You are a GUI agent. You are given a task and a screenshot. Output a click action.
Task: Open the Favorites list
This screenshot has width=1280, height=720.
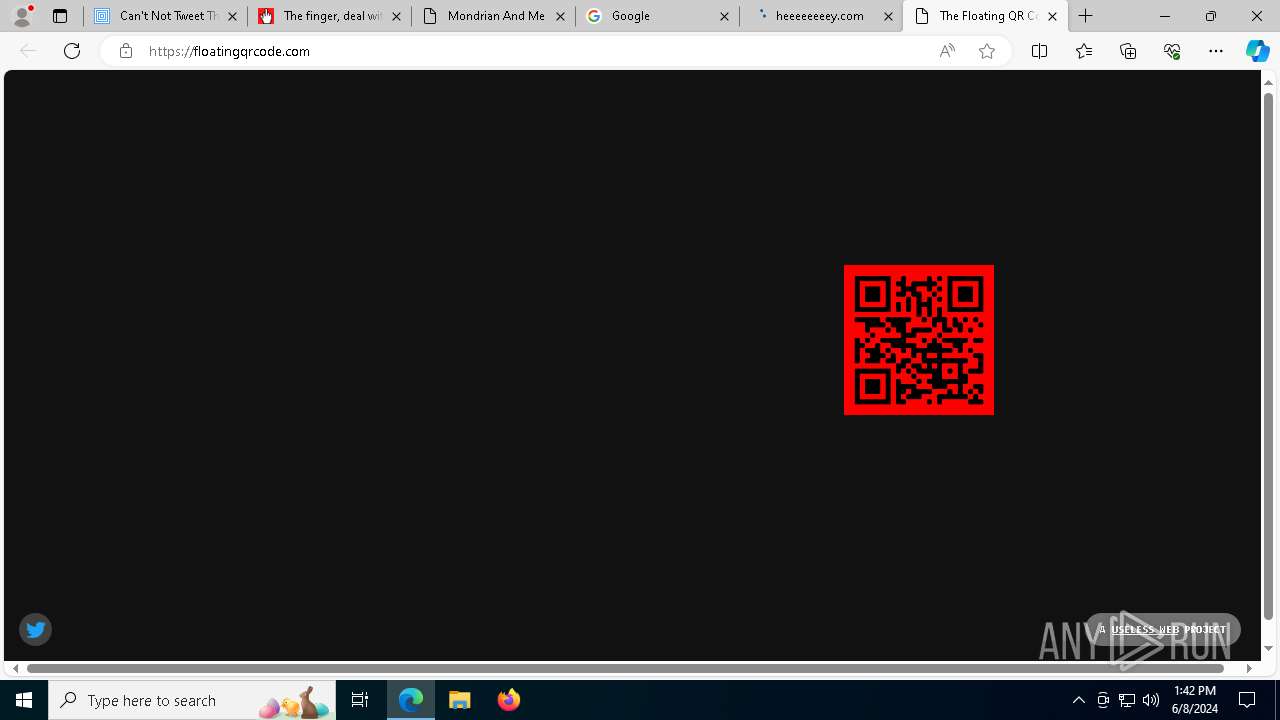click(1084, 51)
